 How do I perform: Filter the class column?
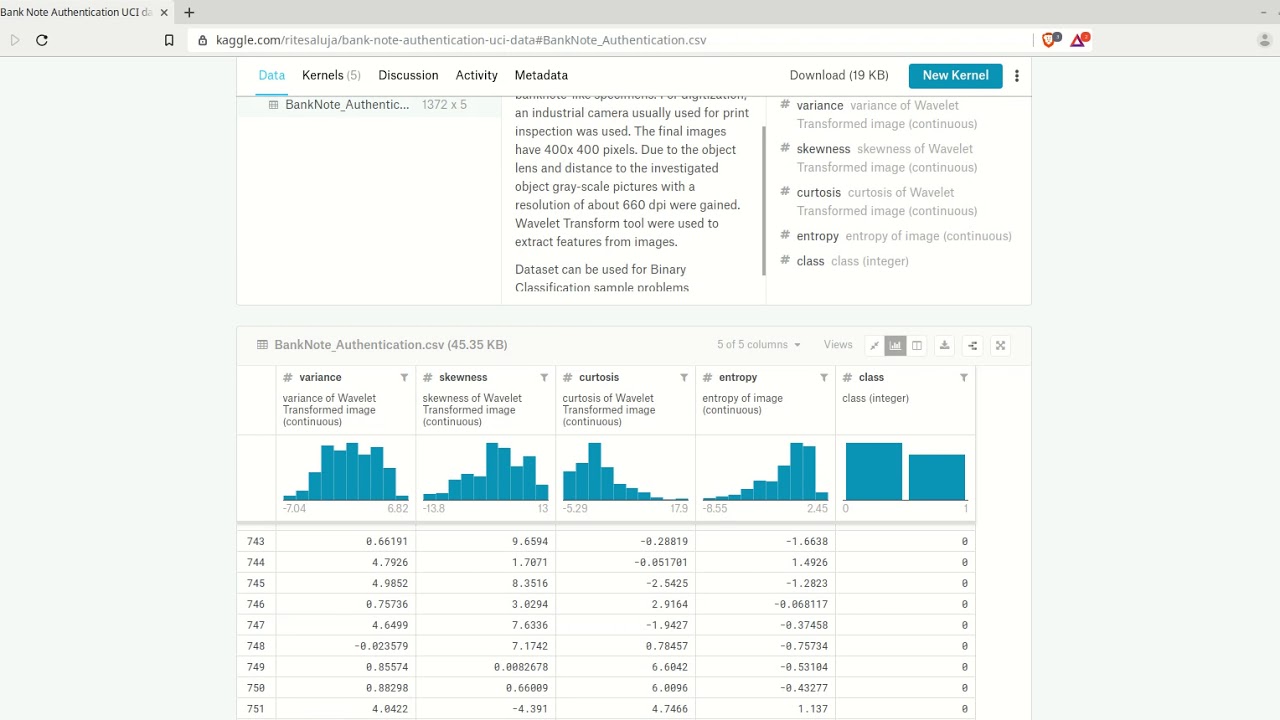964,378
